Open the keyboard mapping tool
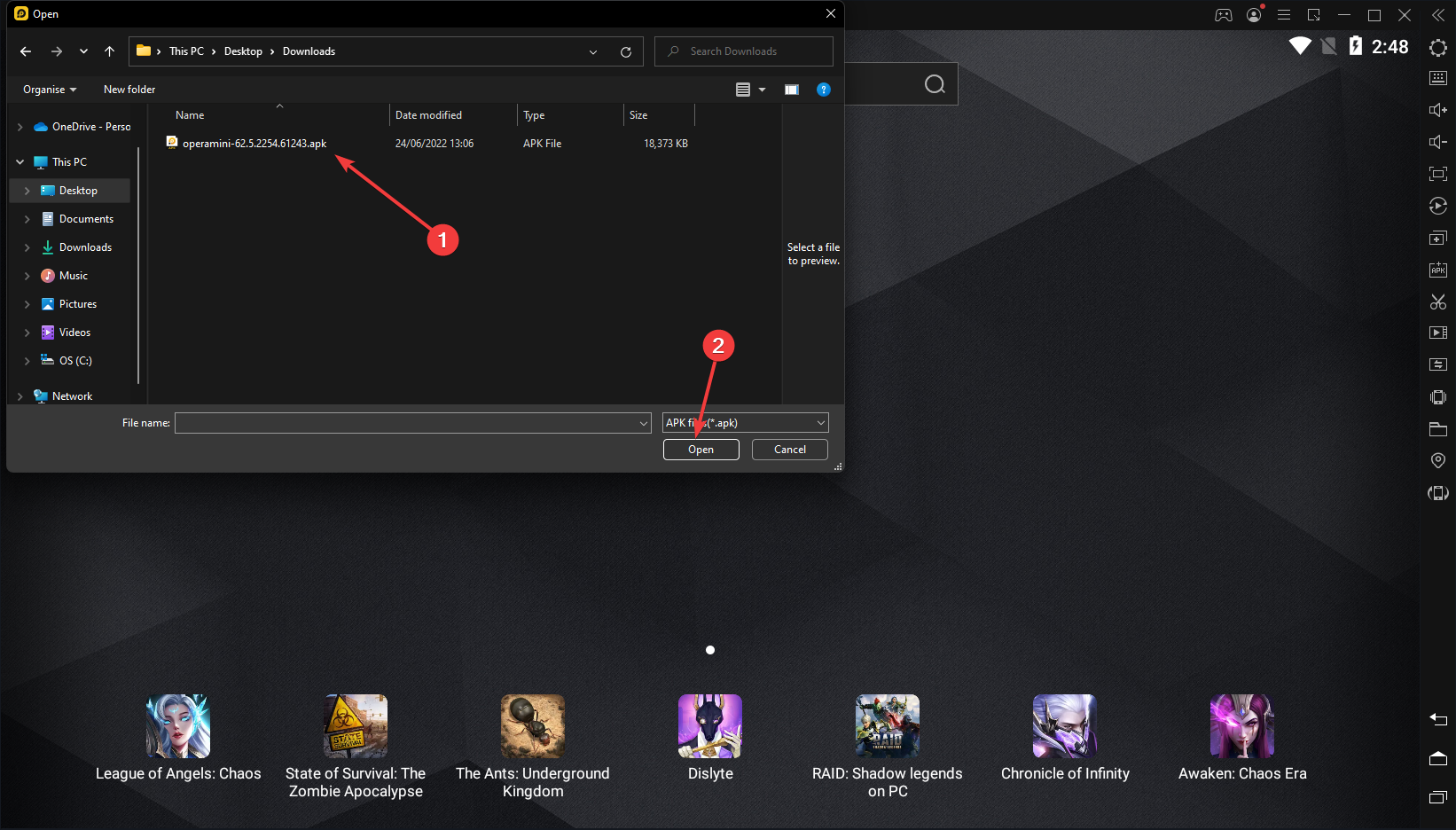This screenshot has width=1456, height=830. [x=1438, y=78]
